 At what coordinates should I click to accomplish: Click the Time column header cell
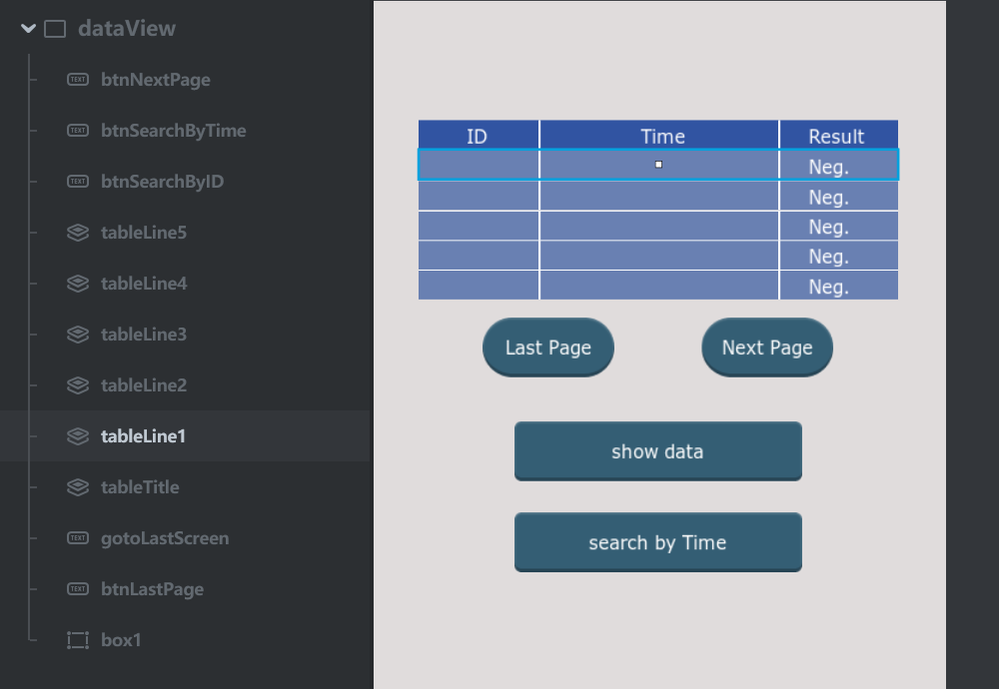pos(660,136)
